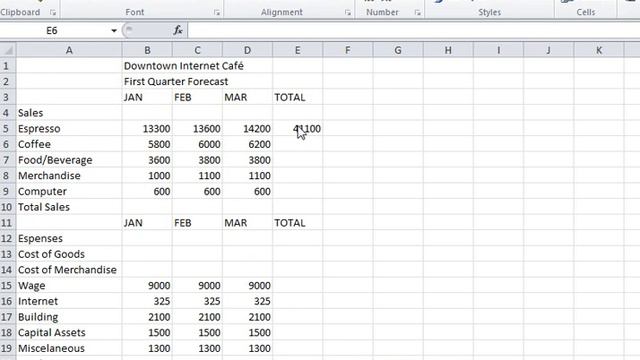Click the 'Espenses' cell
This screenshot has height=360, width=640.
point(69,238)
